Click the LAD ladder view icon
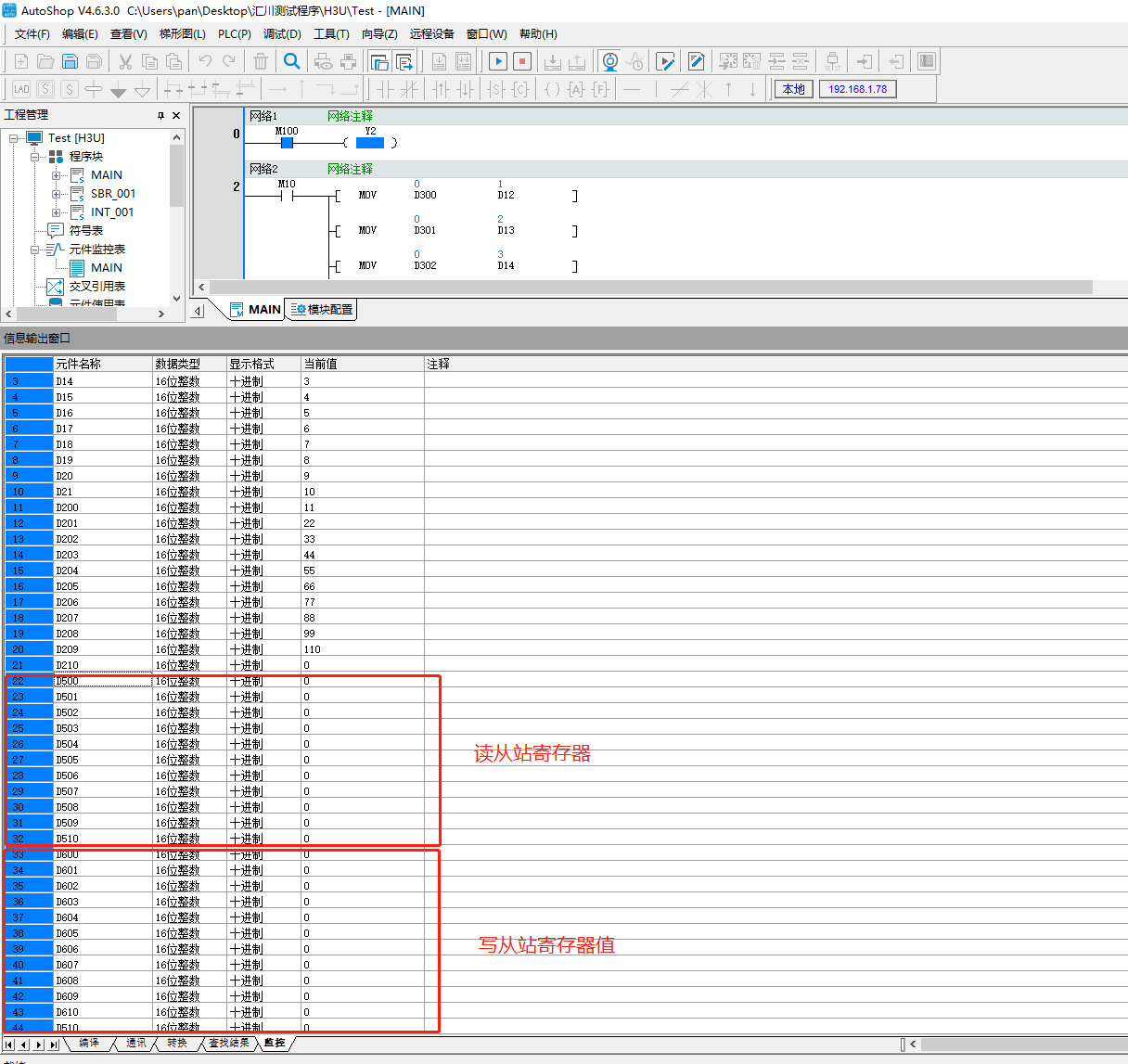This screenshot has width=1128, height=1064. pyautogui.click(x=21, y=89)
